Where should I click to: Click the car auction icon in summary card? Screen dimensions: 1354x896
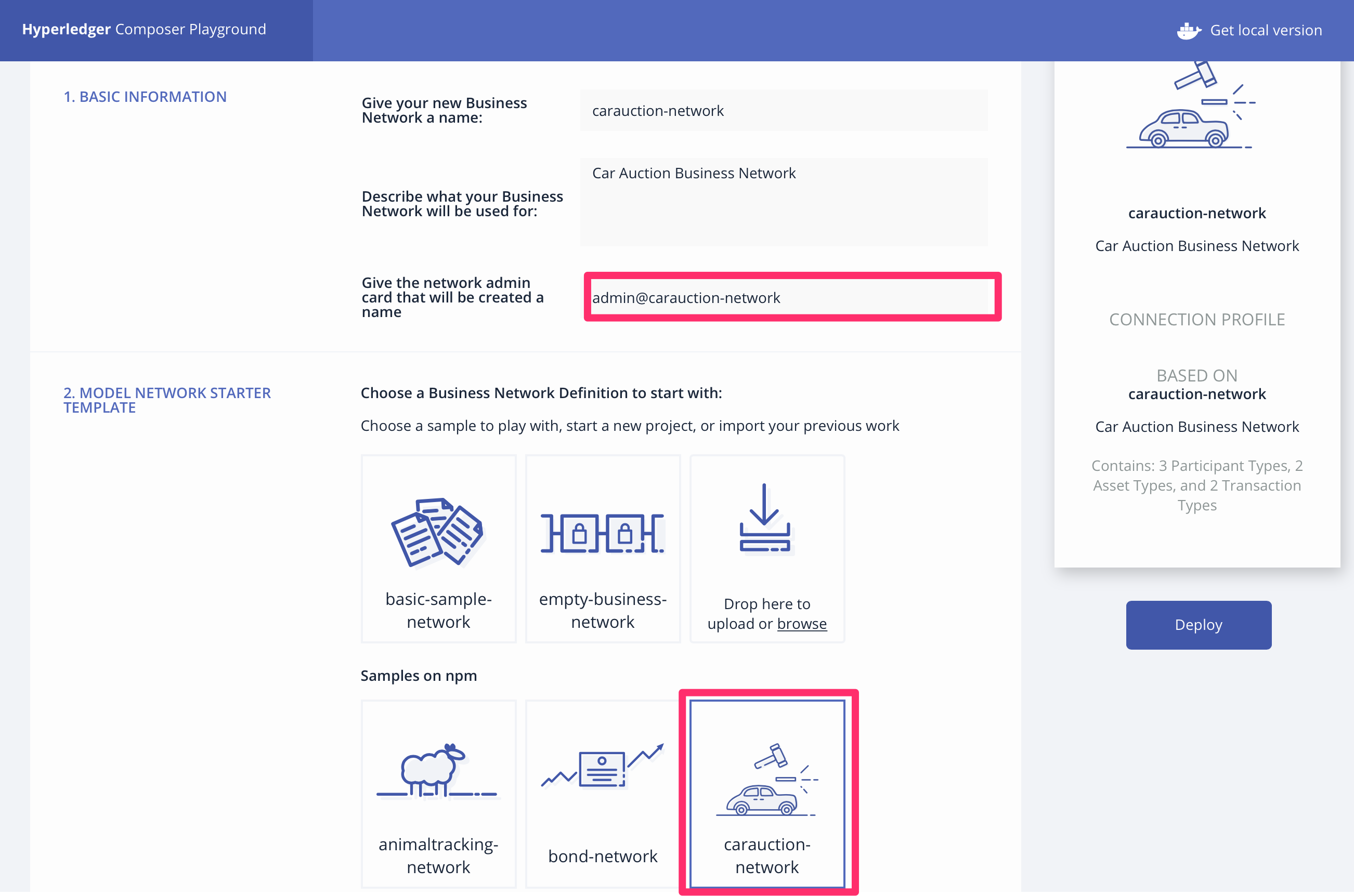1191,105
